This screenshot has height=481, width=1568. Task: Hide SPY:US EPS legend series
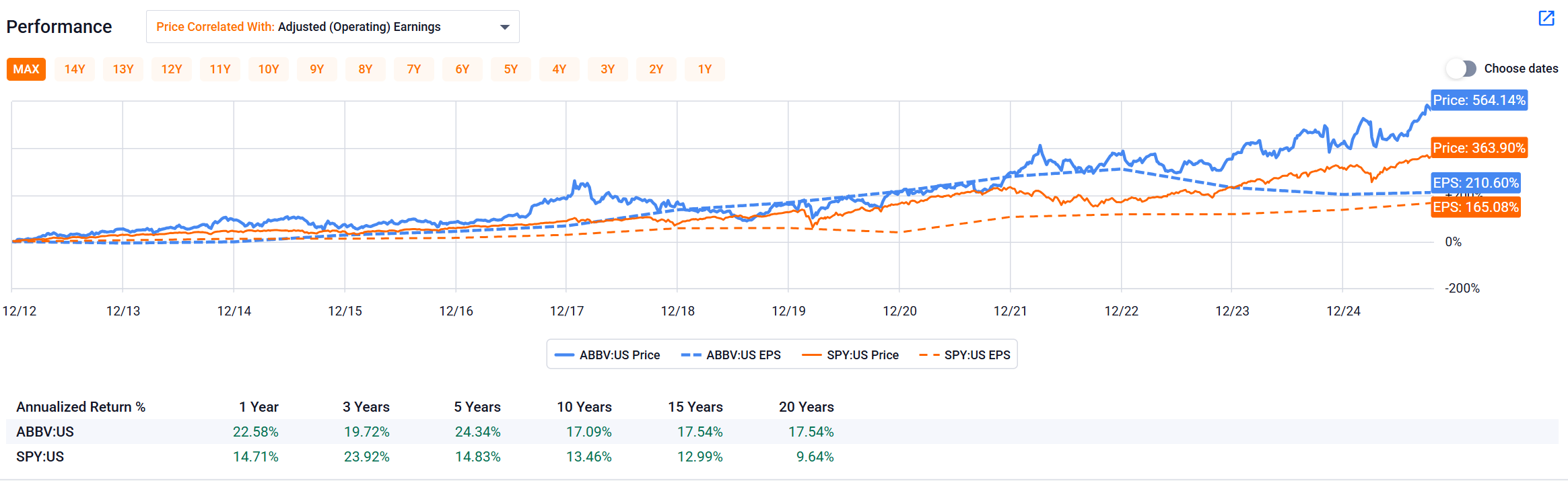965,355
